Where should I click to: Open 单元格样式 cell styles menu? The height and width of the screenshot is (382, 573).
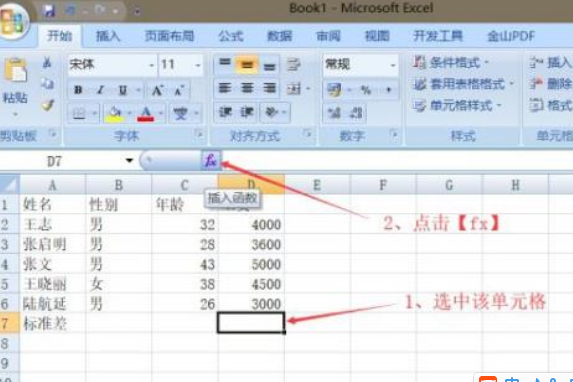(457, 106)
